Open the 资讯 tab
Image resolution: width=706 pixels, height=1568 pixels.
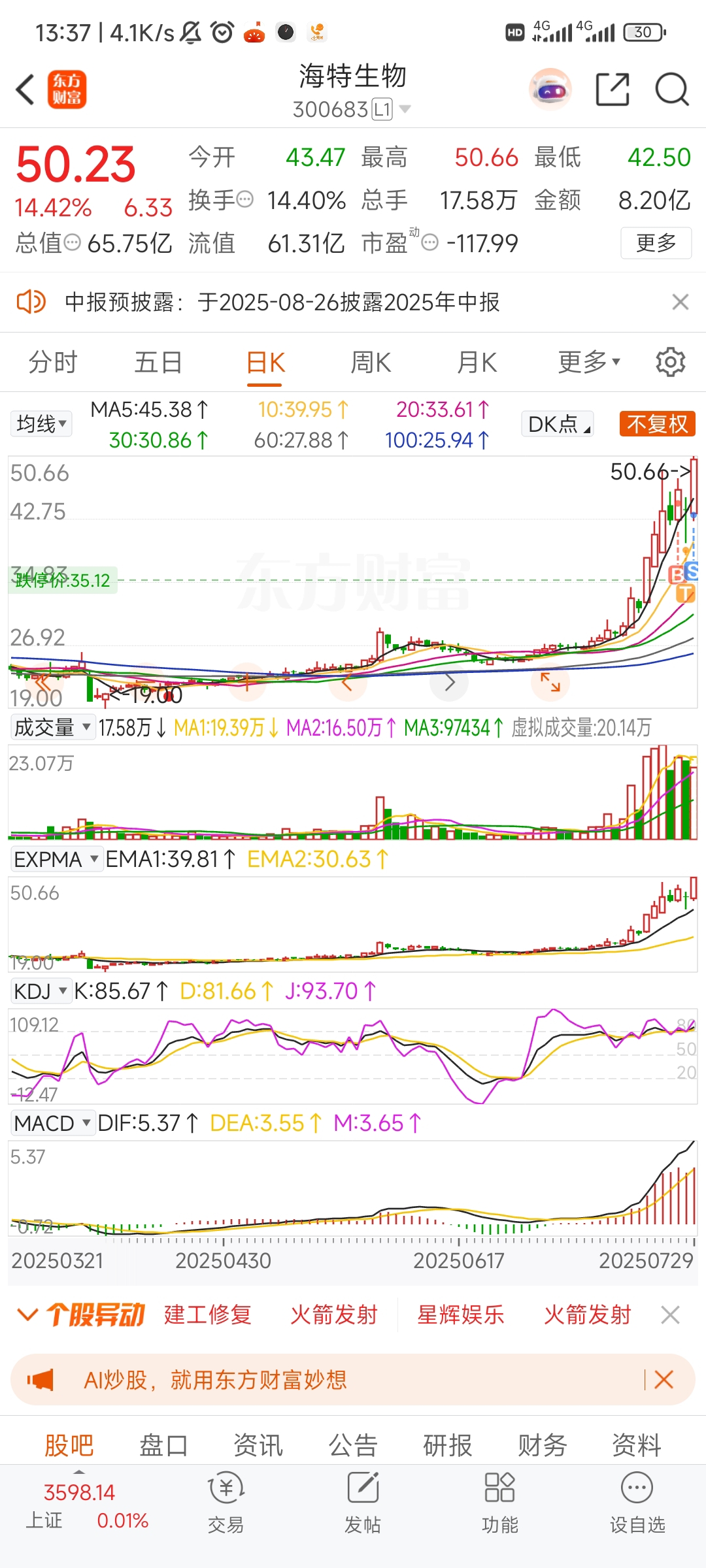(x=258, y=1445)
